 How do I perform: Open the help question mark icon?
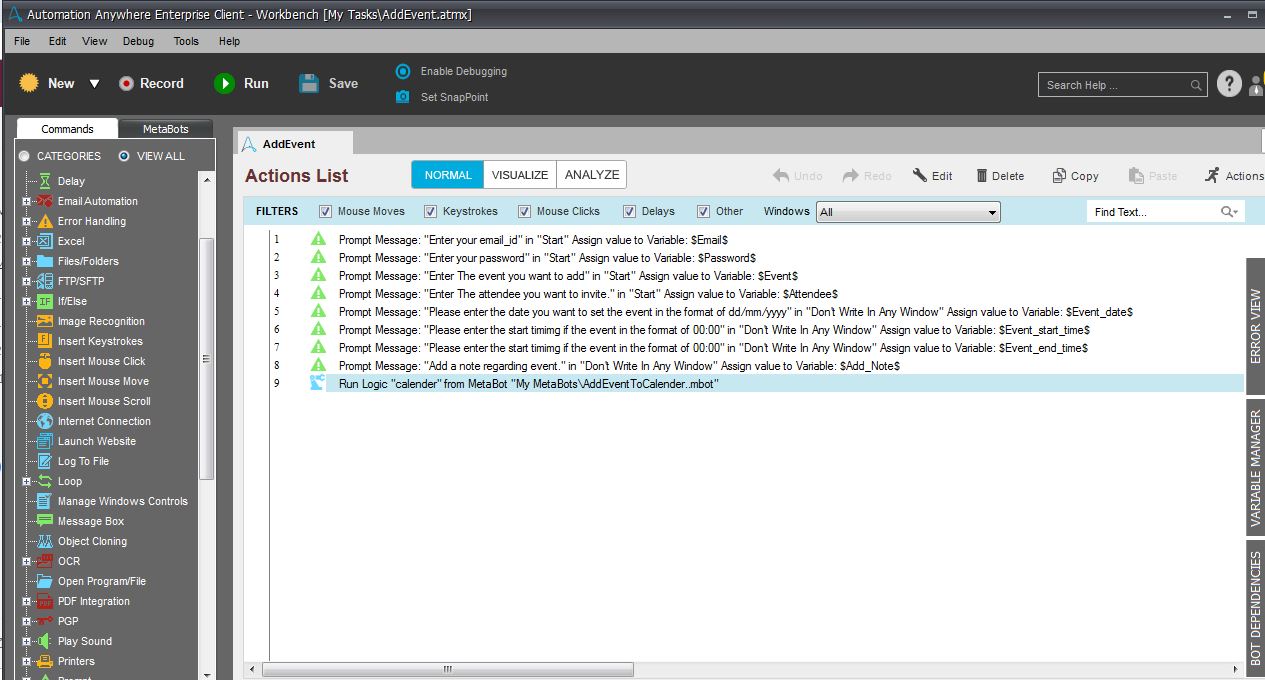[1229, 85]
